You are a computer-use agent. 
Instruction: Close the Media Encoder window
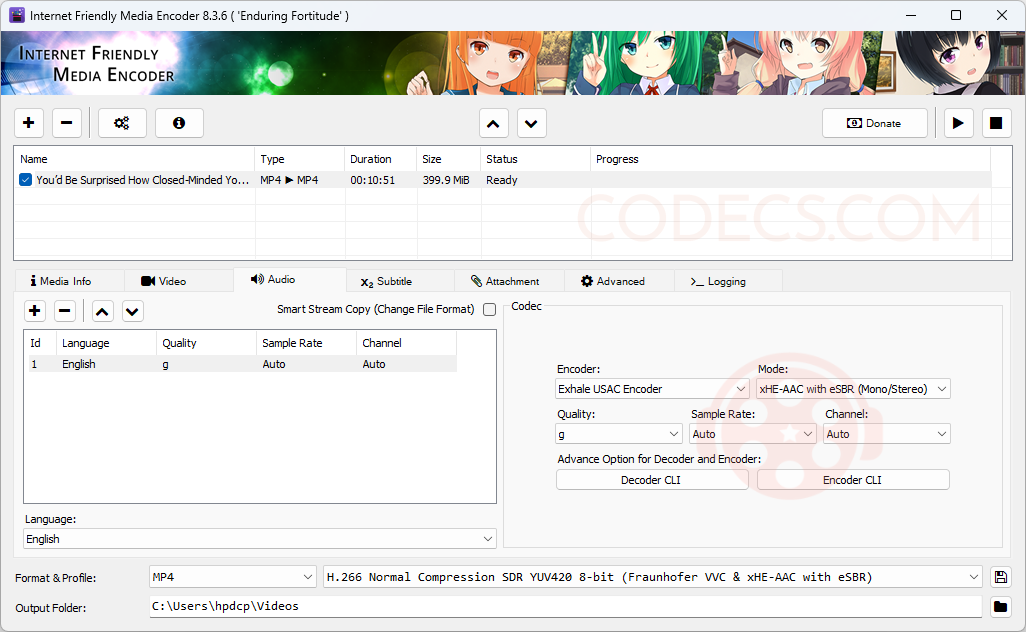1002,15
